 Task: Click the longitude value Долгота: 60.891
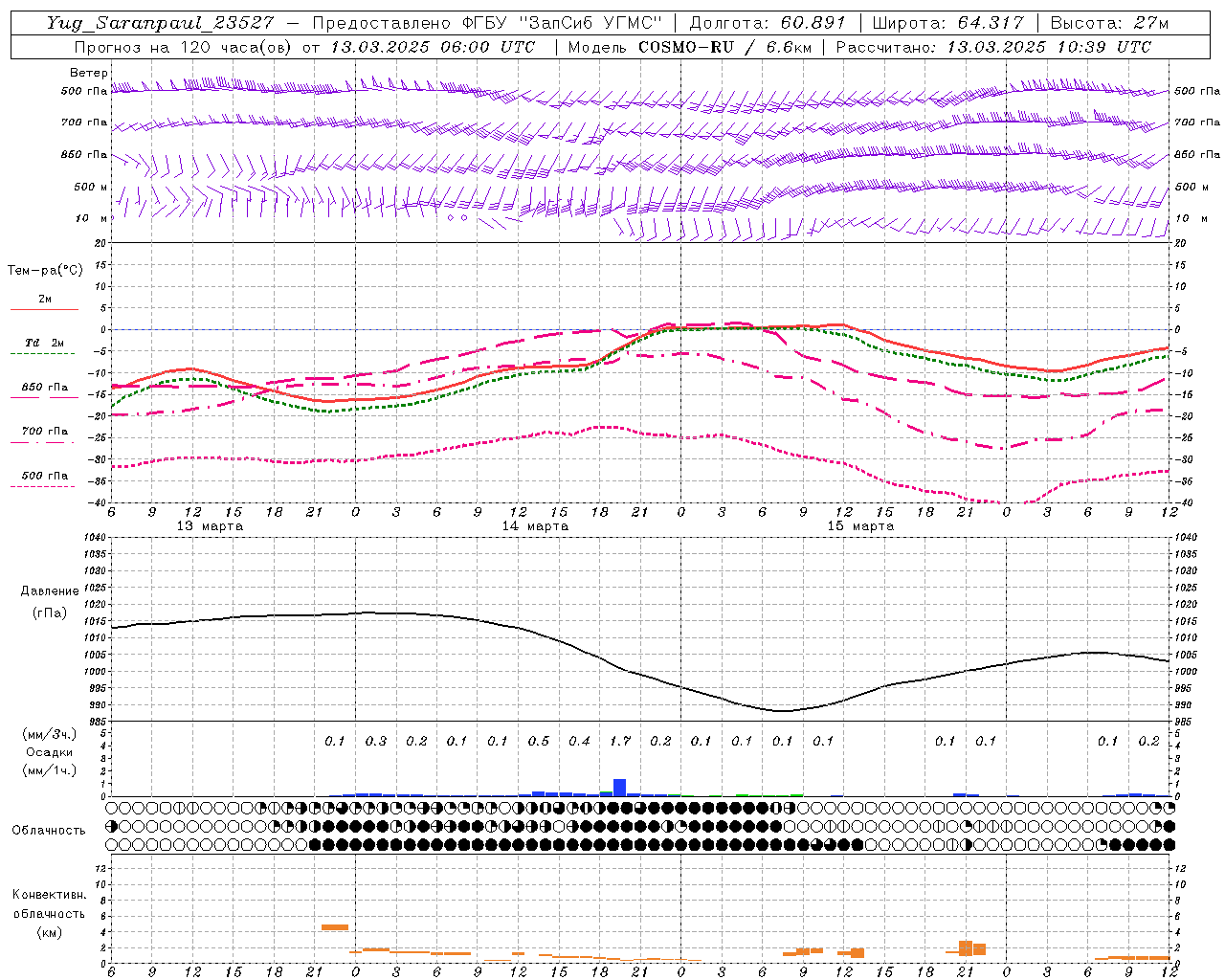[x=768, y=23]
